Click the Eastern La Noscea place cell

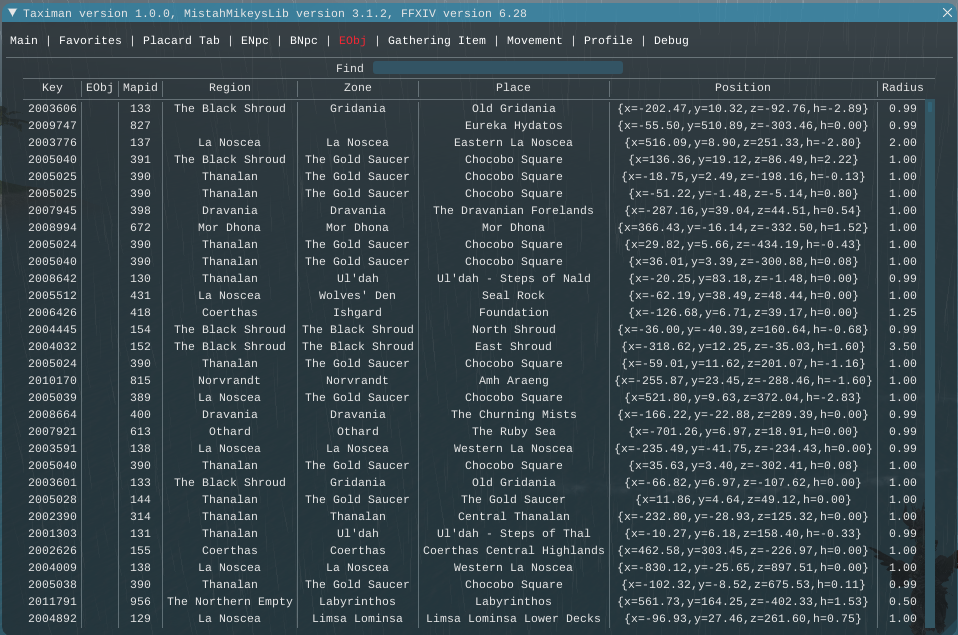(x=513, y=142)
